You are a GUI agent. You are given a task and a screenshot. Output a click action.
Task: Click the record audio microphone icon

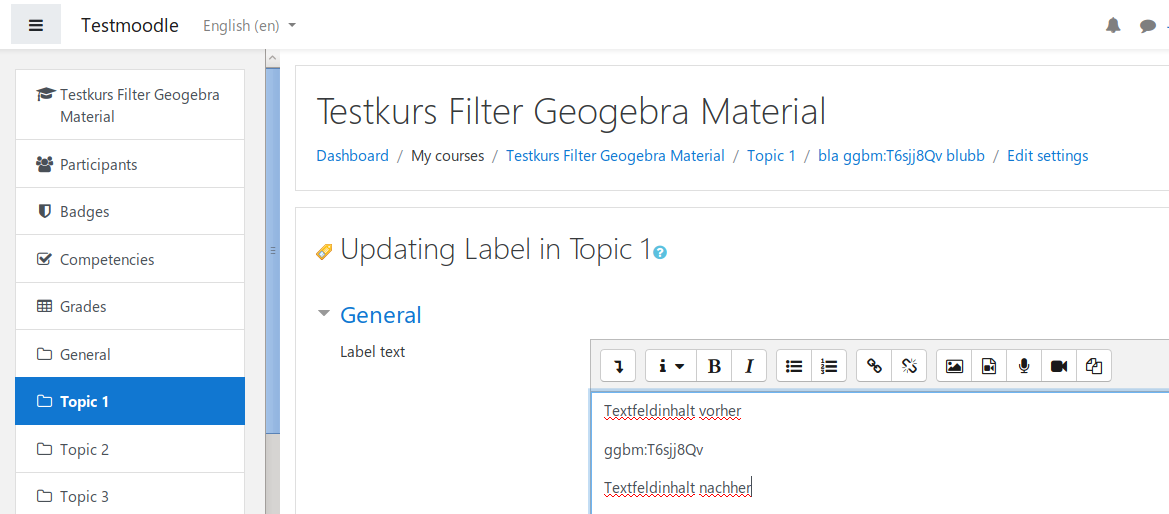(1024, 366)
